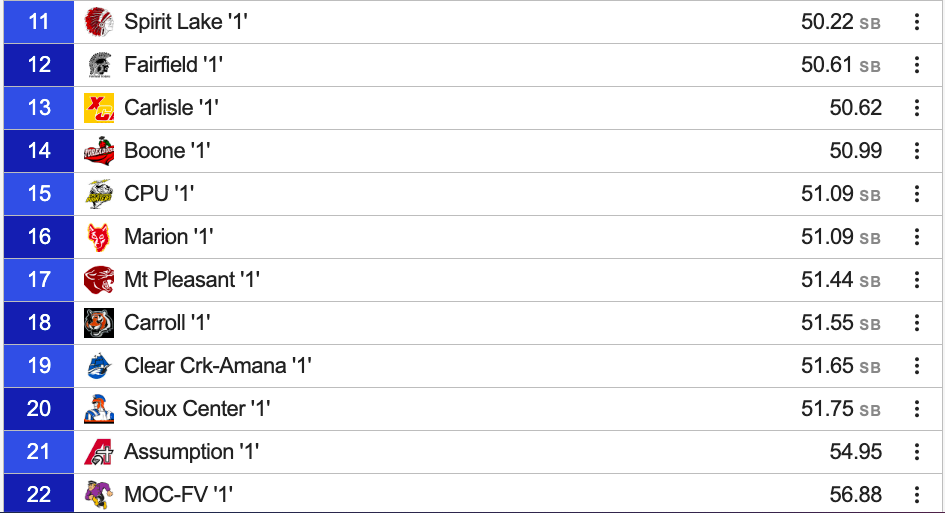The image size is (945, 513).
Task: Select the MOC-FV 56.88 result time
Action: [856, 494]
